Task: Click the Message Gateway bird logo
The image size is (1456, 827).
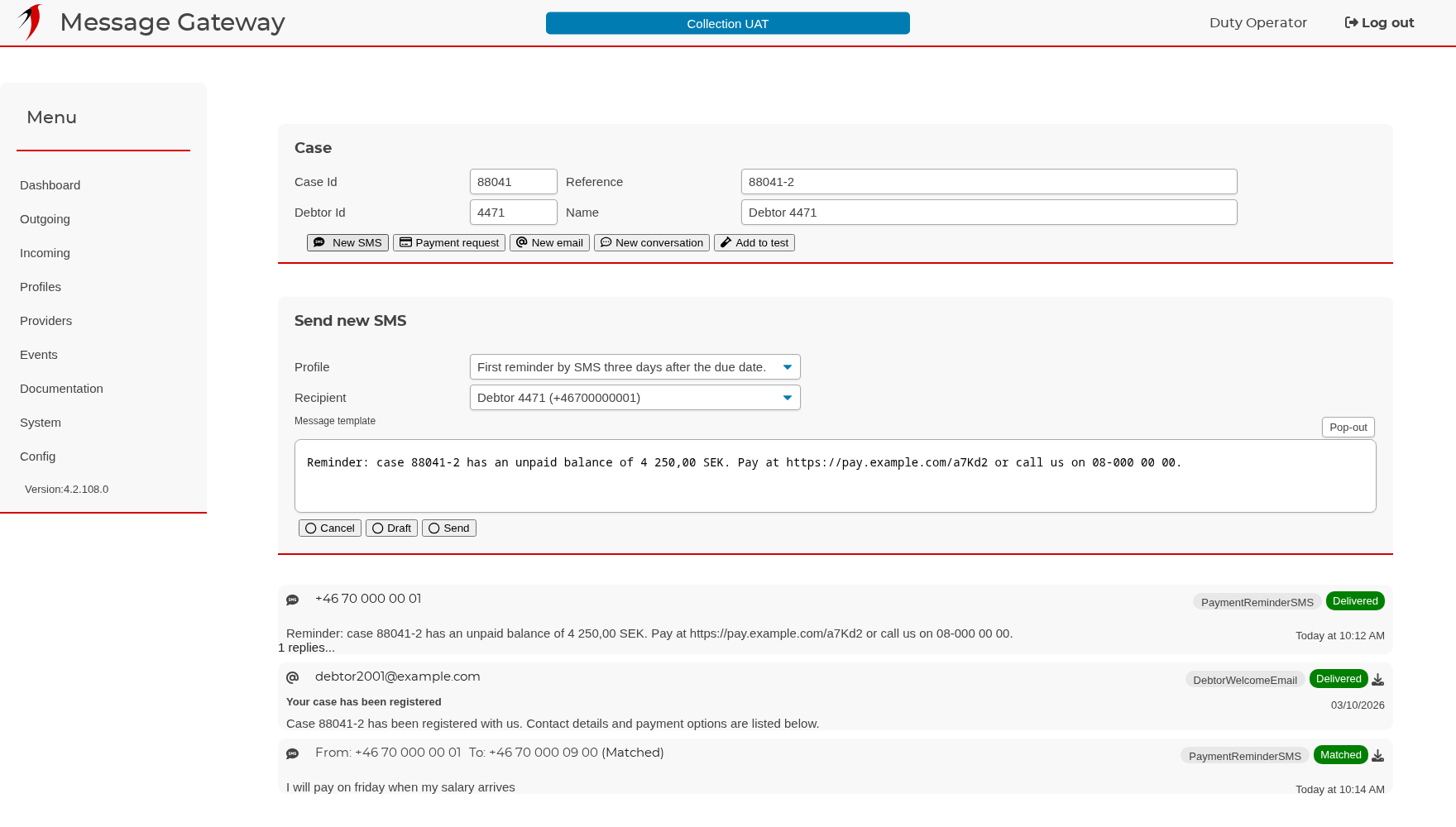Action: [31, 22]
